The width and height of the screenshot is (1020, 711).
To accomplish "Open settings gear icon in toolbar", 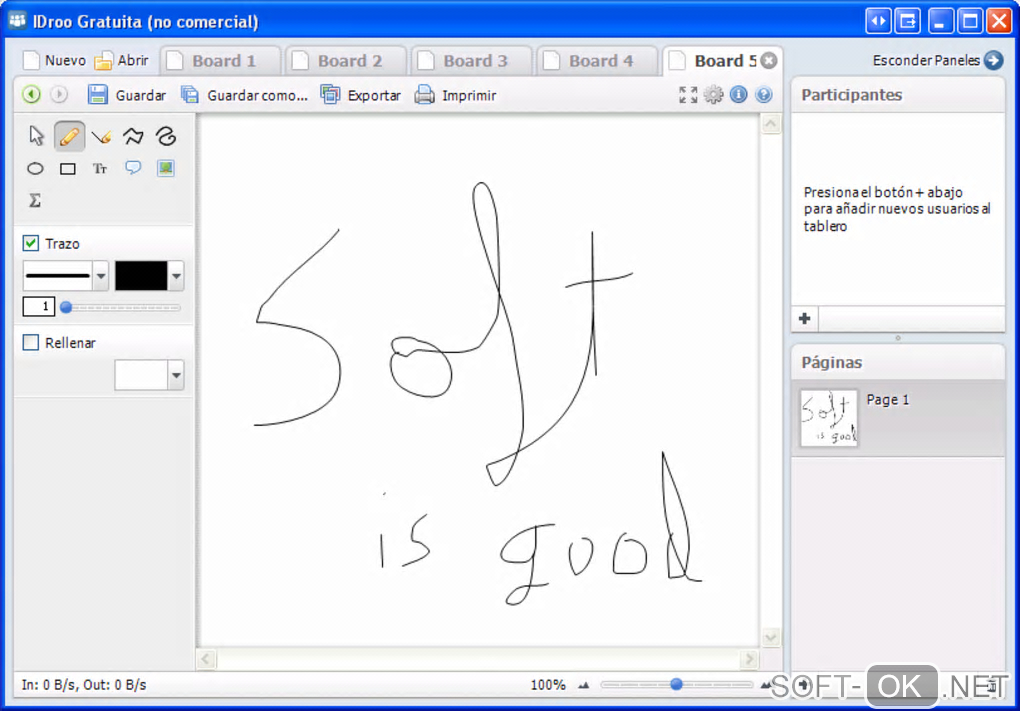I will pyautogui.click(x=713, y=95).
